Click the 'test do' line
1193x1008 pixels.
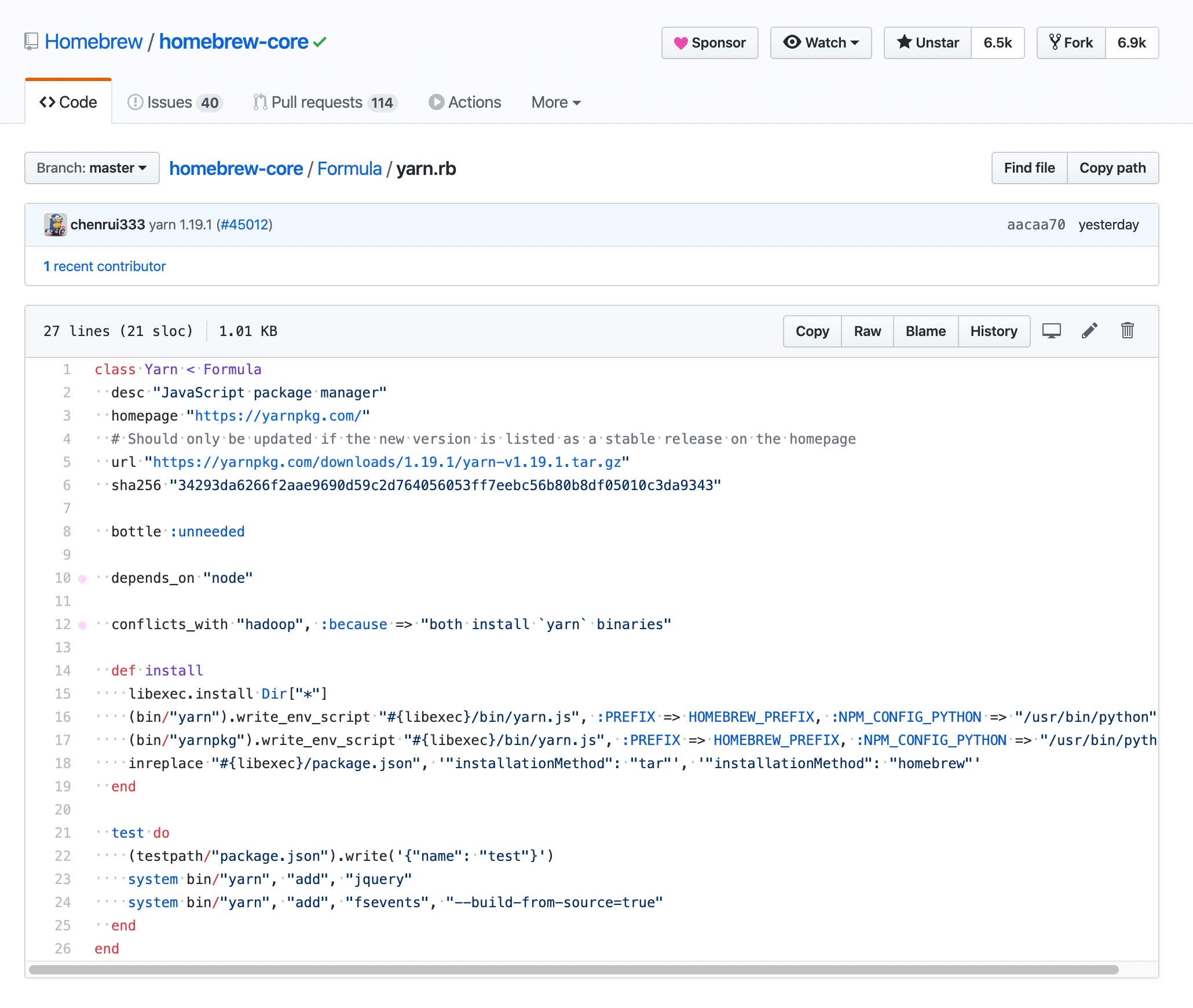click(x=140, y=833)
